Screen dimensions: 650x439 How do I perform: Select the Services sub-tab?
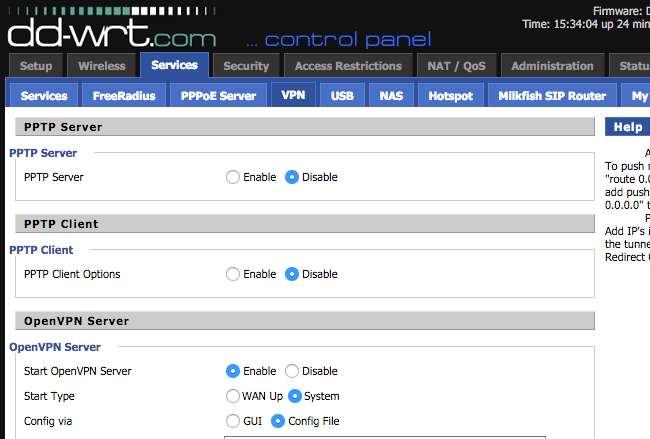44,95
